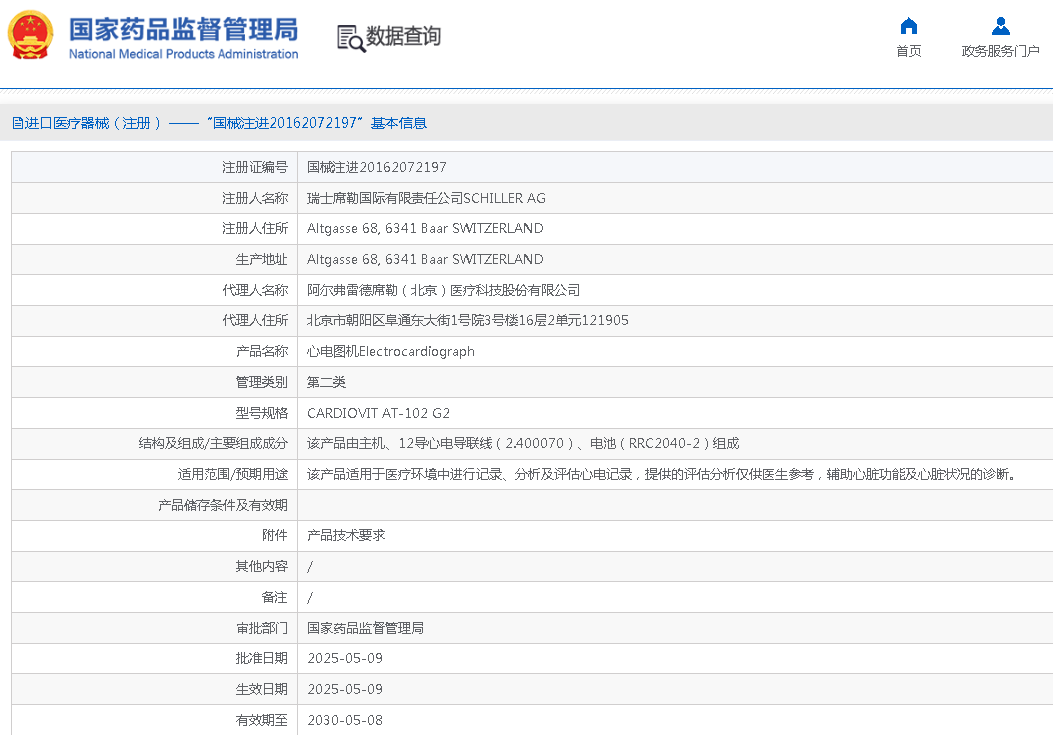Select management class 第二类 value
1053x735 pixels.
(x=326, y=382)
